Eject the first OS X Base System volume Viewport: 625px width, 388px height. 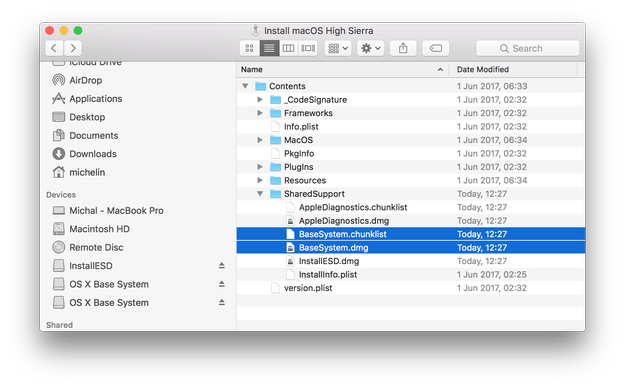coord(222,284)
